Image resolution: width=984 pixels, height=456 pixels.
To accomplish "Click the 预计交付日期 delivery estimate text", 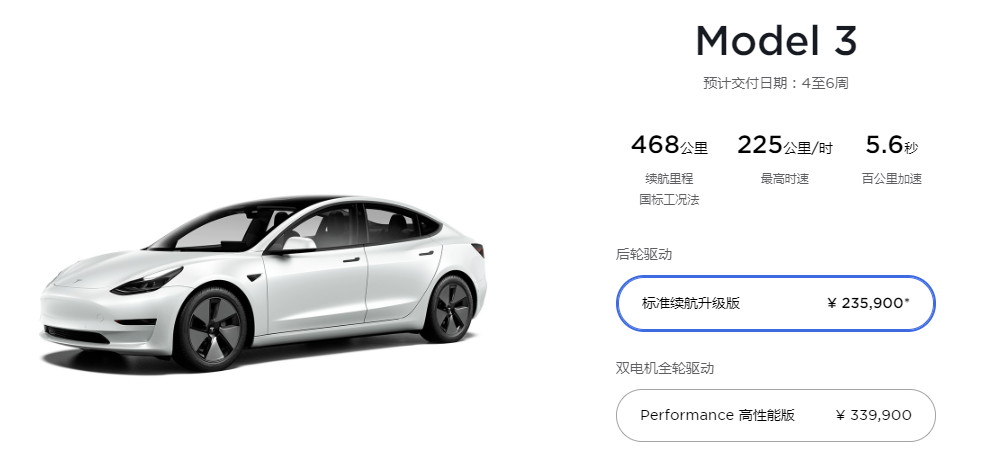I will point(776,83).
